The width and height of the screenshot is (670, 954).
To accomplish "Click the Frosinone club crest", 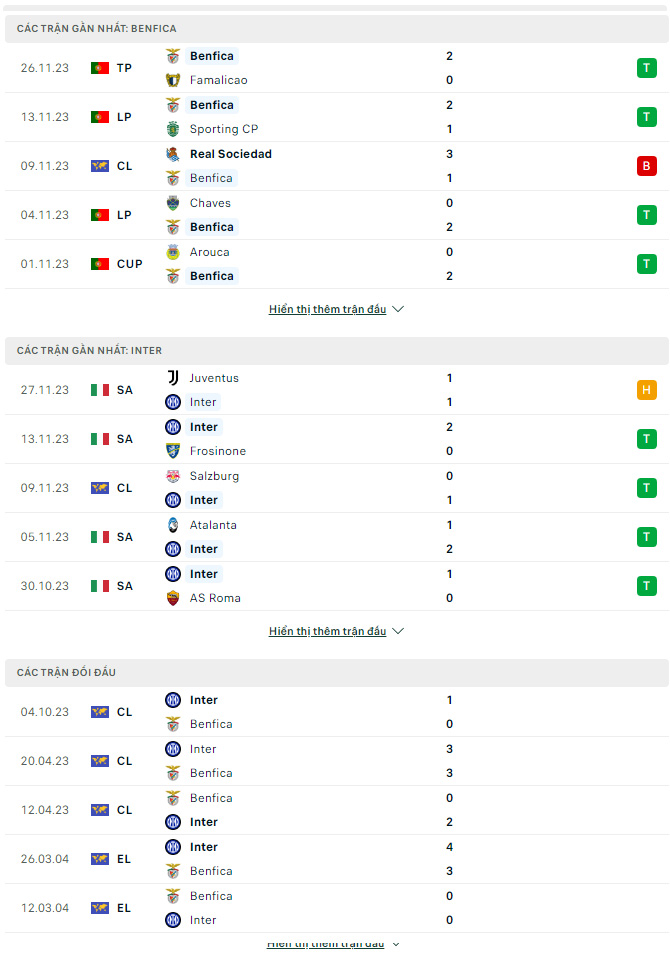I will (173, 451).
